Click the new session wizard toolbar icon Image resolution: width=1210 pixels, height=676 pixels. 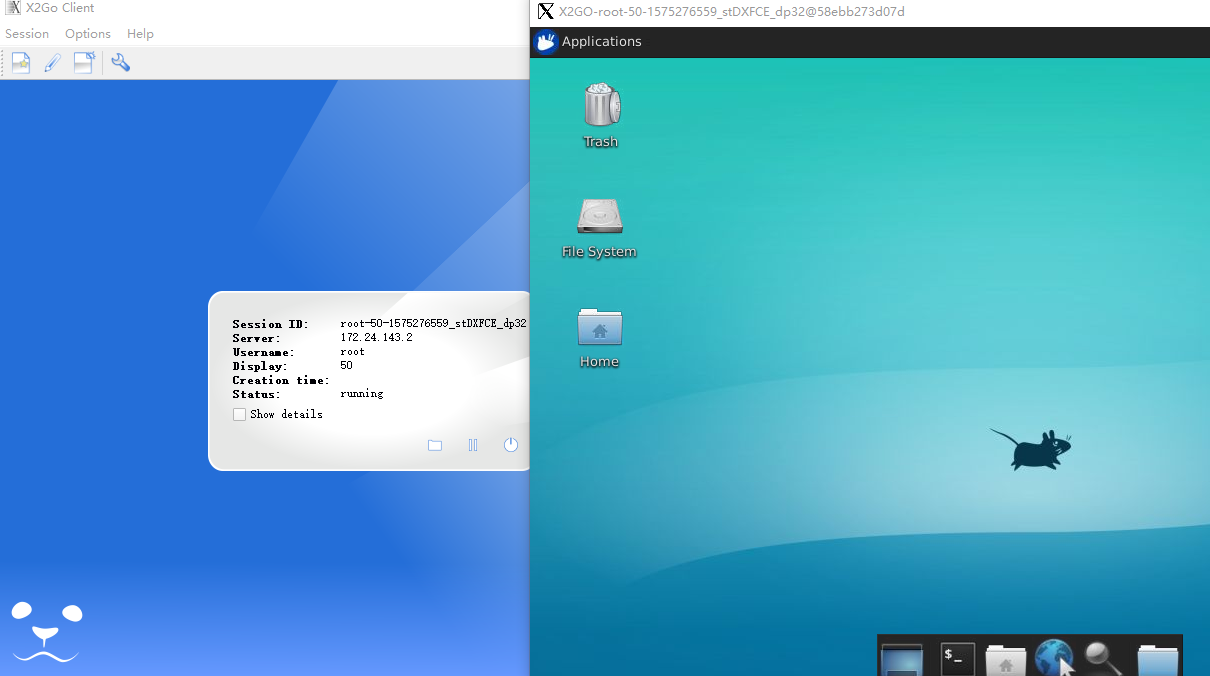click(x=84, y=62)
